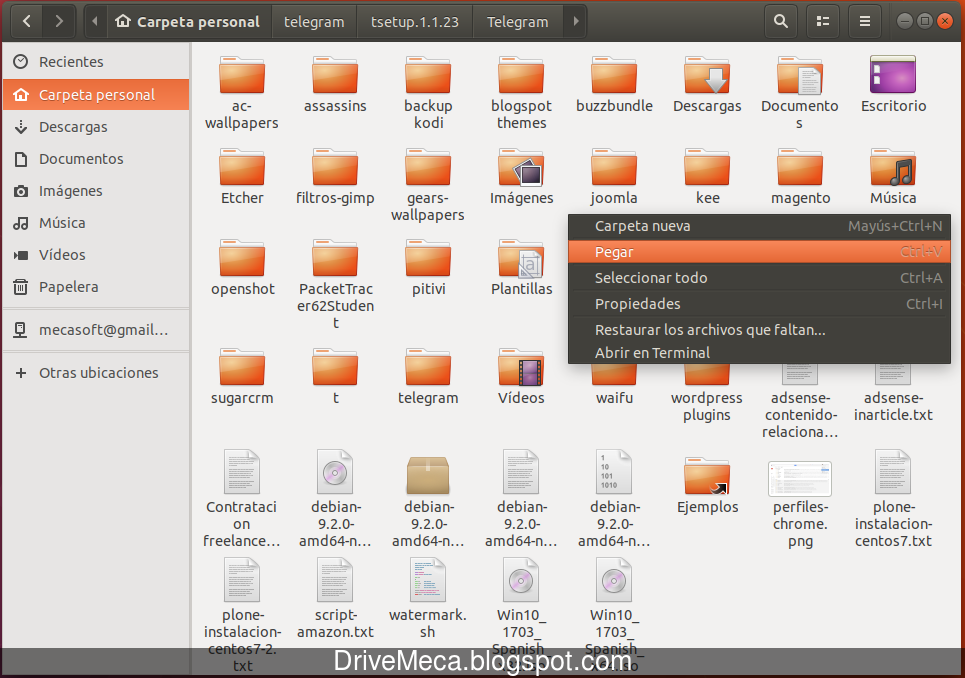Open the folder named t
This screenshot has height=678, width=965.
click(335, 368)
